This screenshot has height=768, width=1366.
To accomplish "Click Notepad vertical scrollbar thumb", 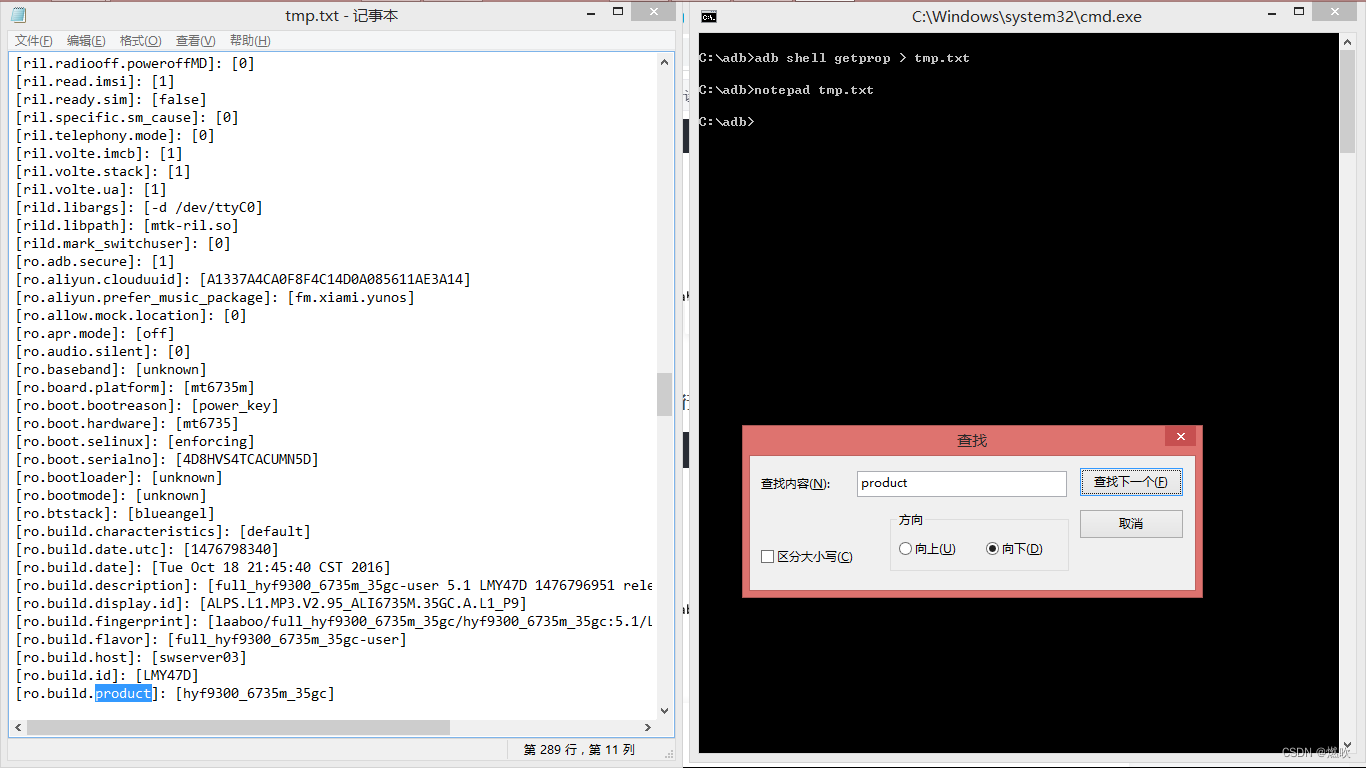I will coord(665,394).
